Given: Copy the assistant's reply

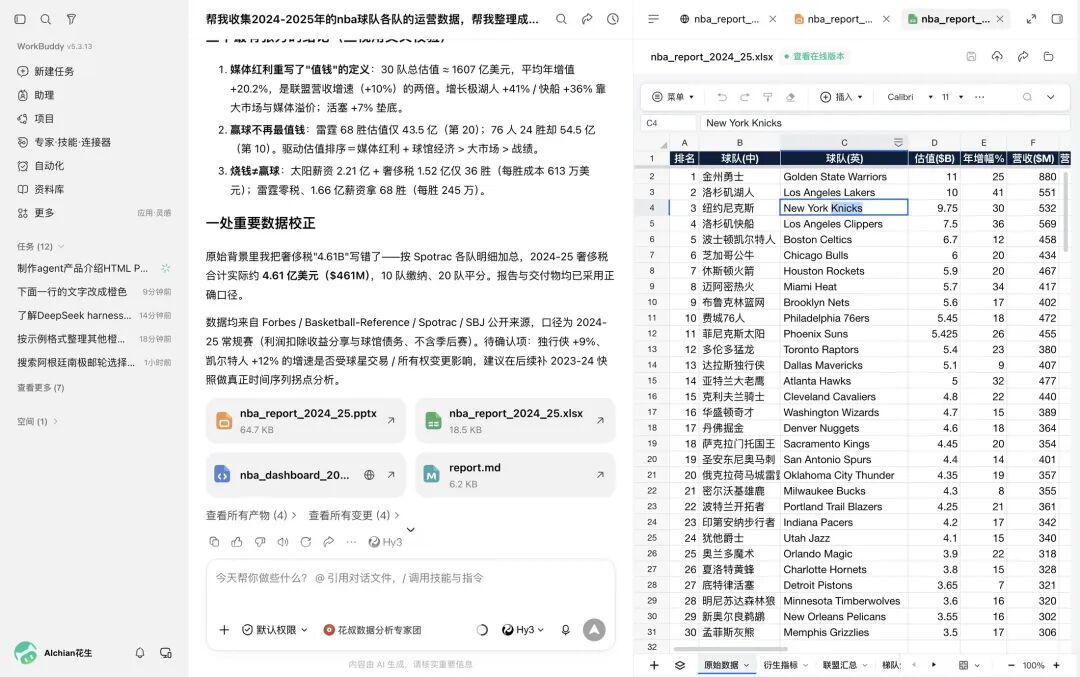Looking at the screenshot, I should click(x=214, y=542).
